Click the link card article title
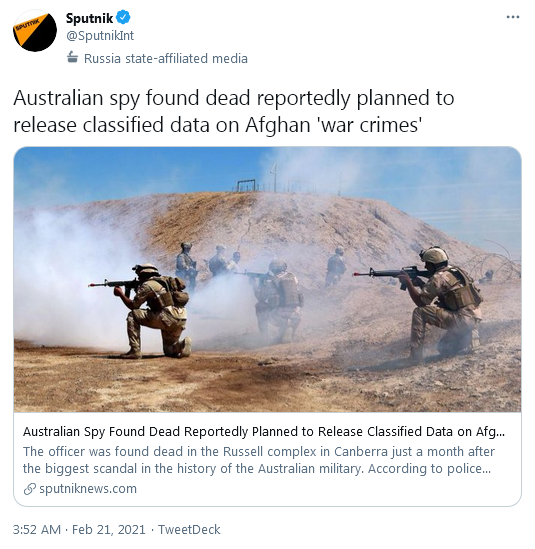Viewport: 535px width, 549px height. (x=264, y=432)
